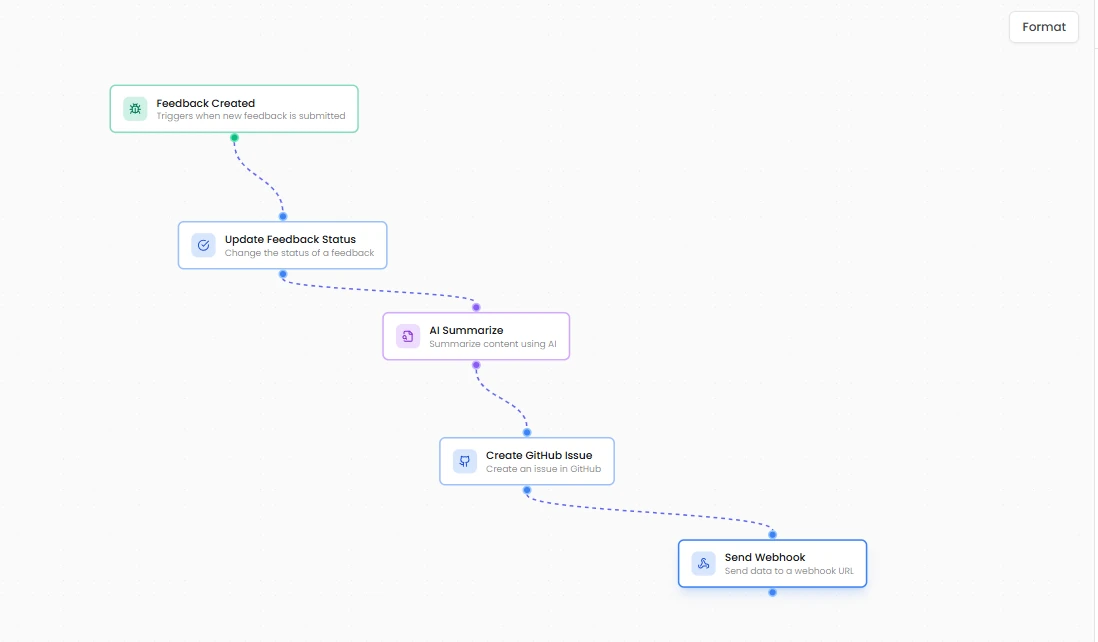Click 'Send data to a webhook URL' text
Viewport: 1098px width, 642px height.
(789, 571)
